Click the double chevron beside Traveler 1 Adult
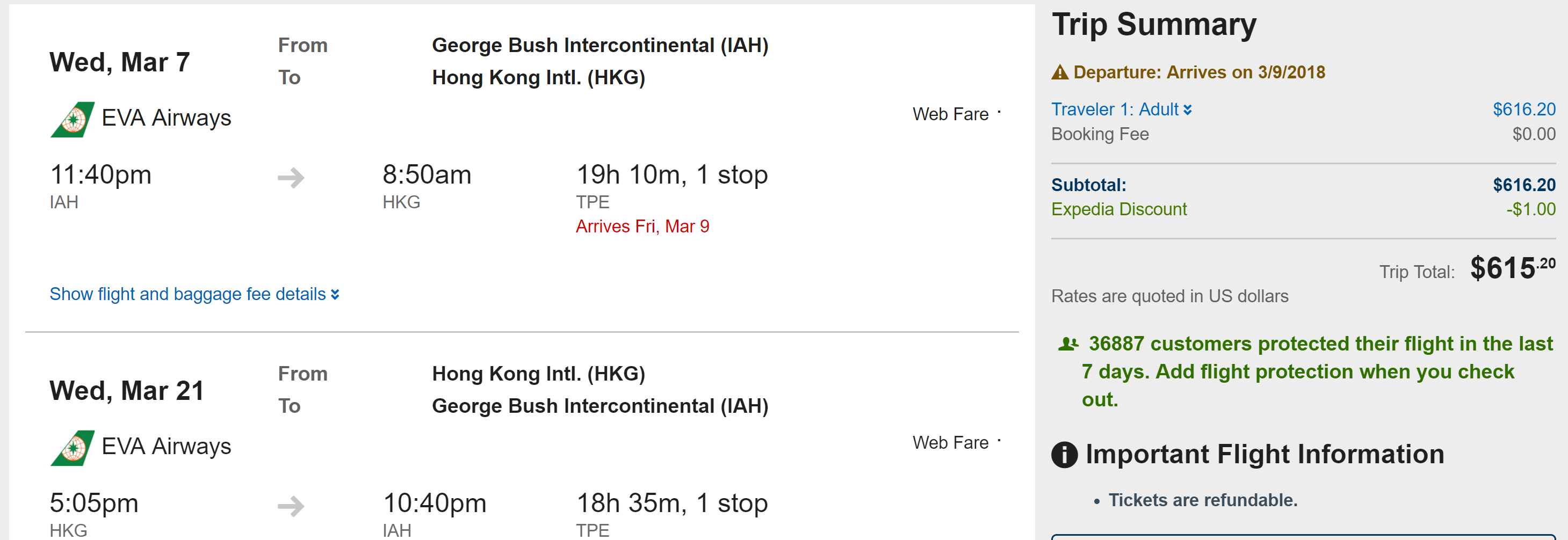Image resolution: width=1568 pixels, height=540 pixels. [1187, 110]
